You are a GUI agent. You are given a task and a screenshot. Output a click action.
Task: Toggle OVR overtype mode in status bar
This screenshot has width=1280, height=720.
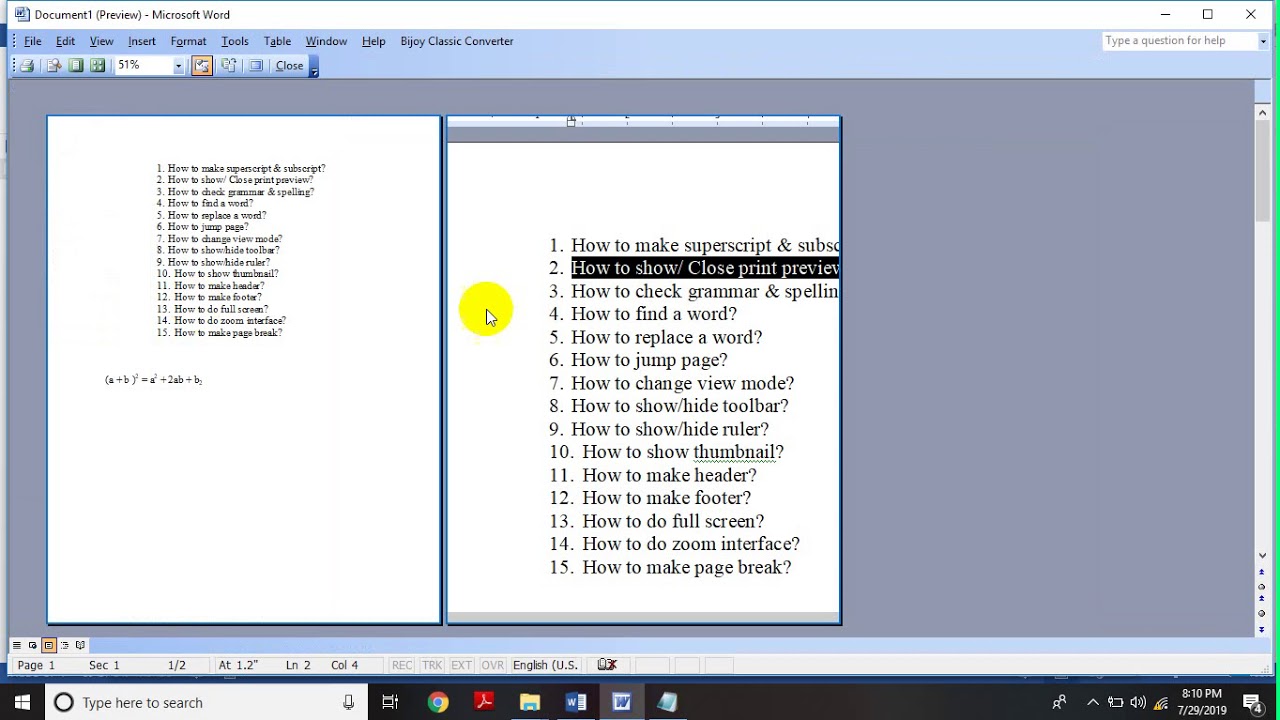493,665
